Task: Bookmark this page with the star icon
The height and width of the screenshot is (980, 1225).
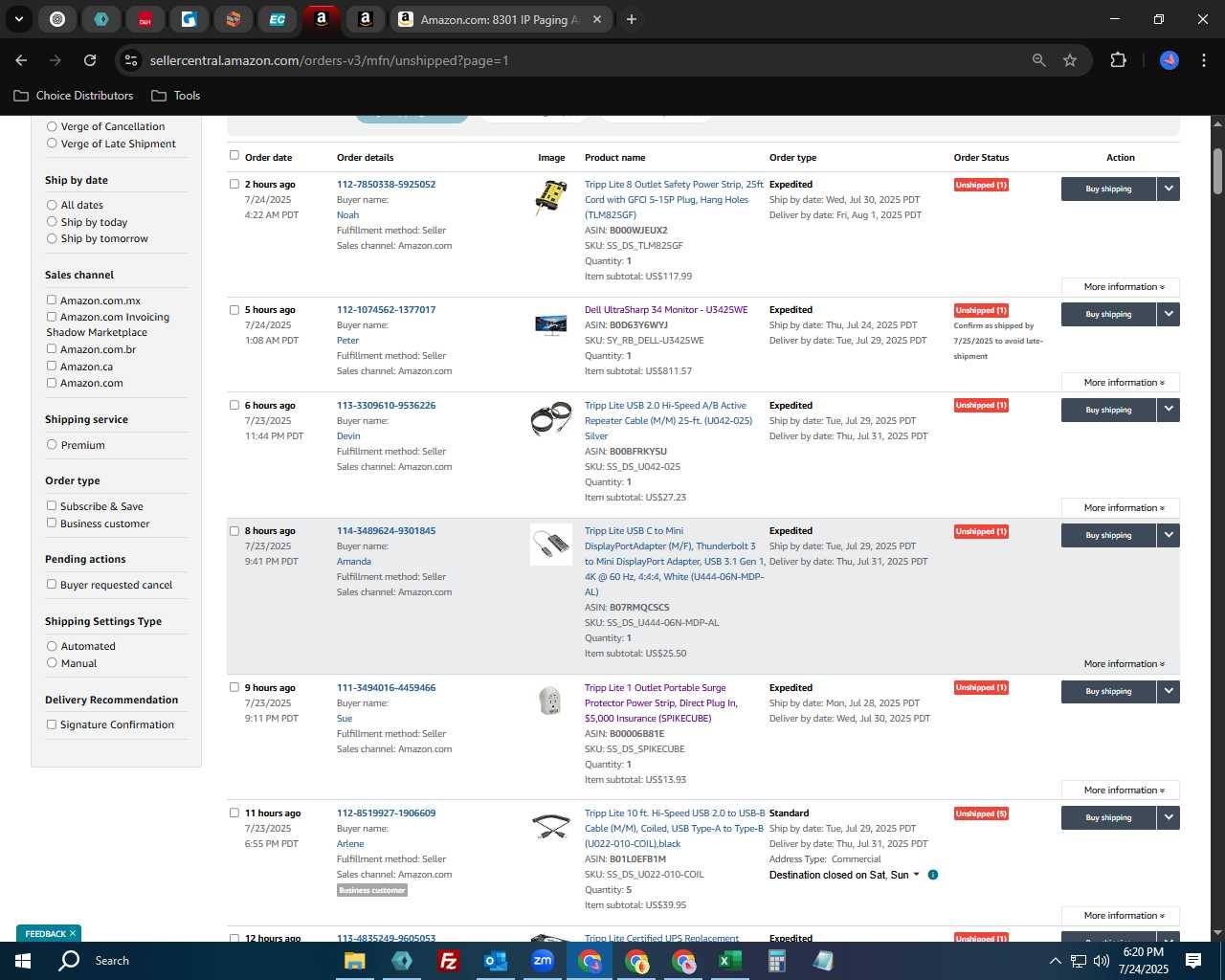Action: tap(1070, 60)
